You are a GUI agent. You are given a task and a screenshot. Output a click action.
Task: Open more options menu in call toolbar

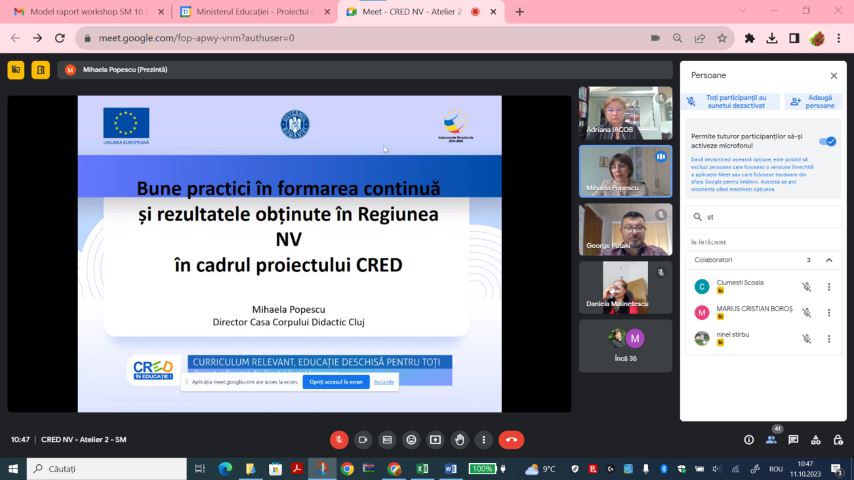(483, 440)
